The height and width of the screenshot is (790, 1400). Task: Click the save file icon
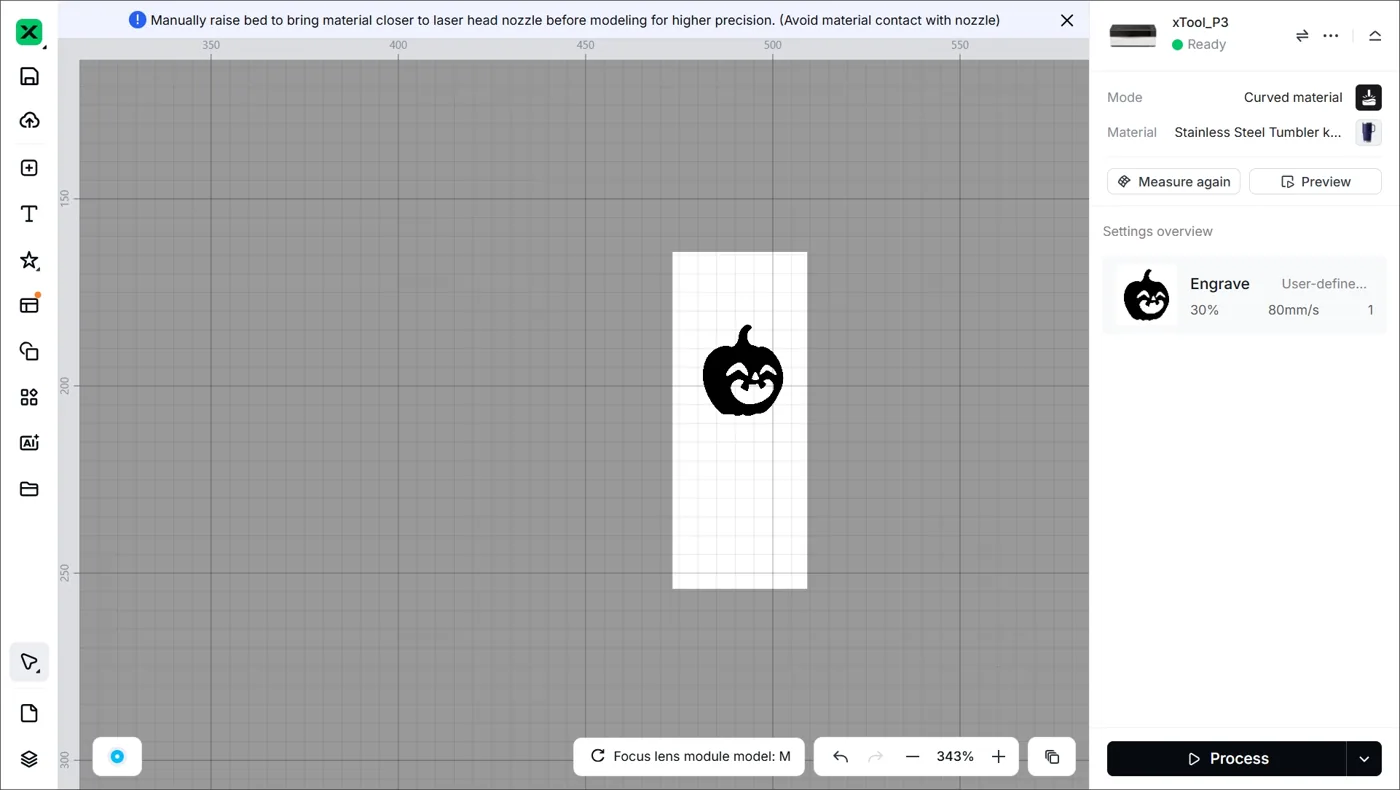coord(29,77)
